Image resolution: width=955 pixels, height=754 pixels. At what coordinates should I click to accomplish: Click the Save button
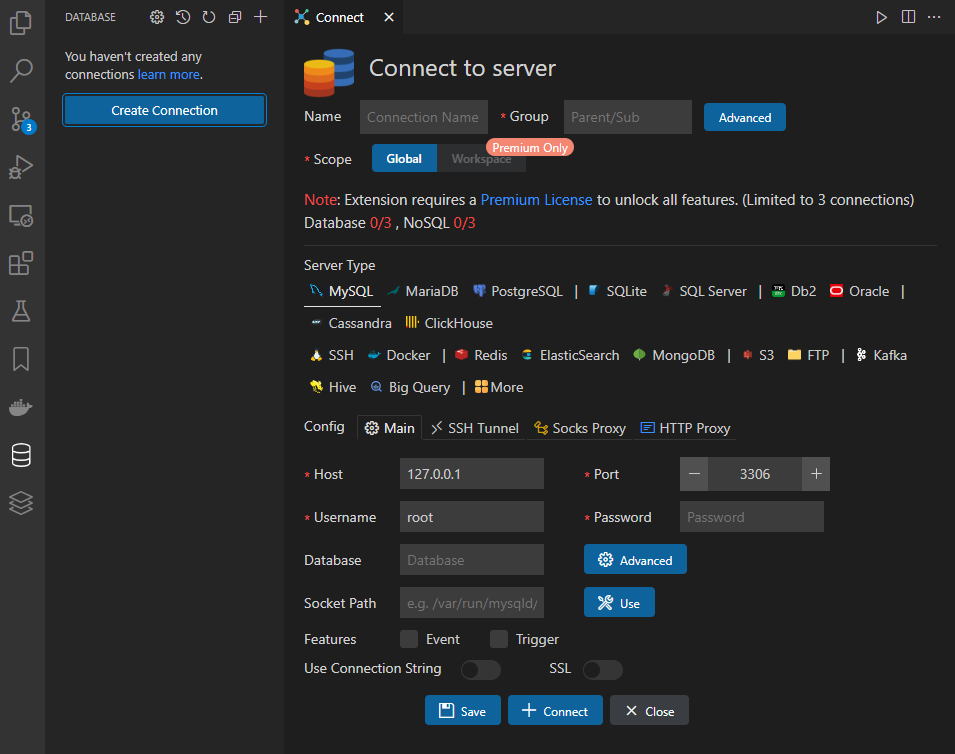coord(463,710)
